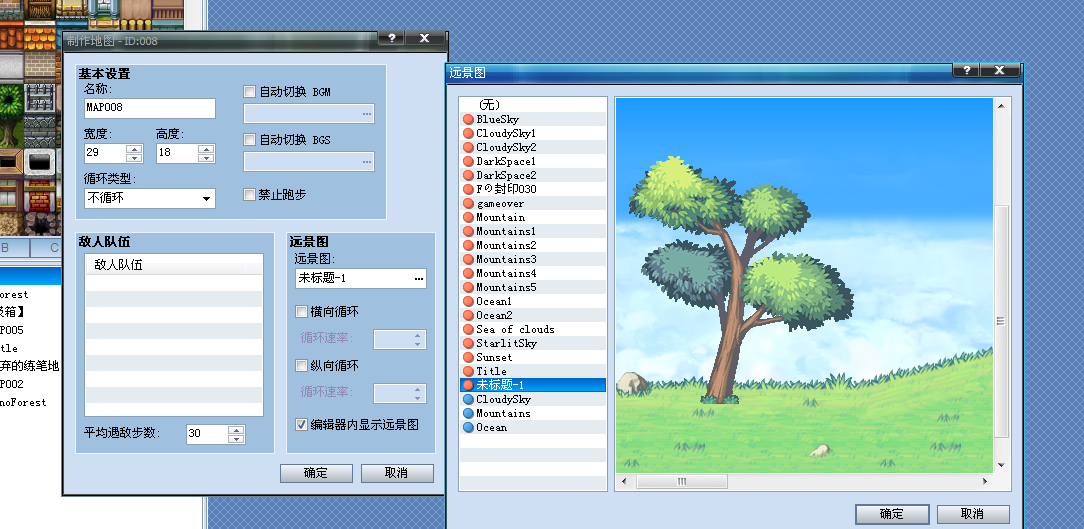
Task: Click the 名称 field MAP008
Action: (150, 109)
